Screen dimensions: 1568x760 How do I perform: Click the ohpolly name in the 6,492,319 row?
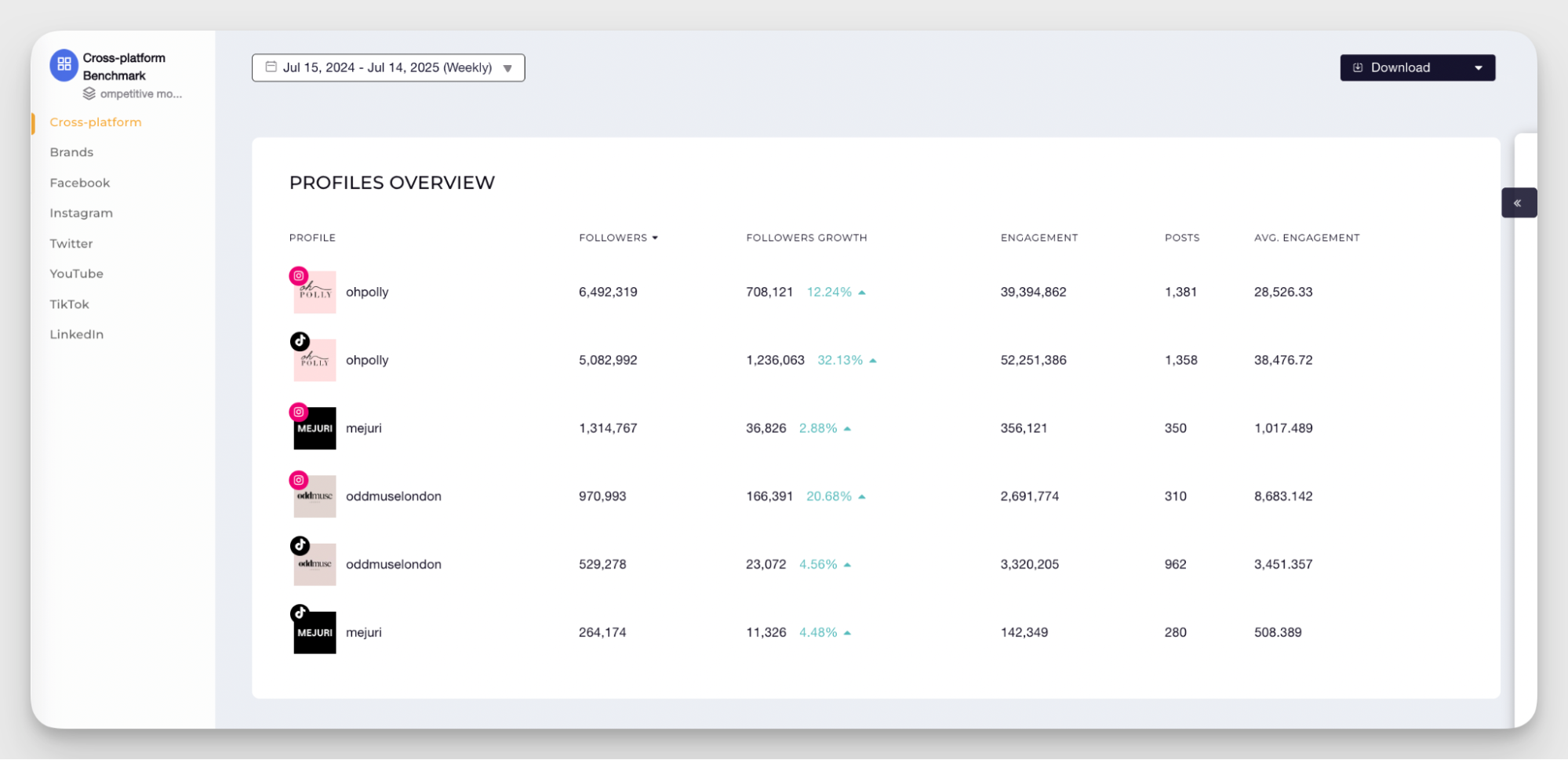(367, 293)
